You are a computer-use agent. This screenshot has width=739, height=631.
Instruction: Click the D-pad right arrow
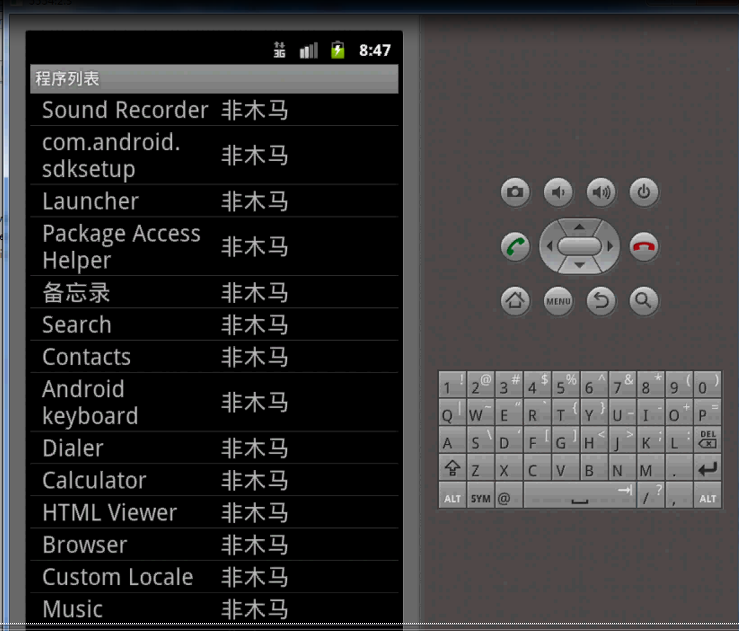[610, 246]
